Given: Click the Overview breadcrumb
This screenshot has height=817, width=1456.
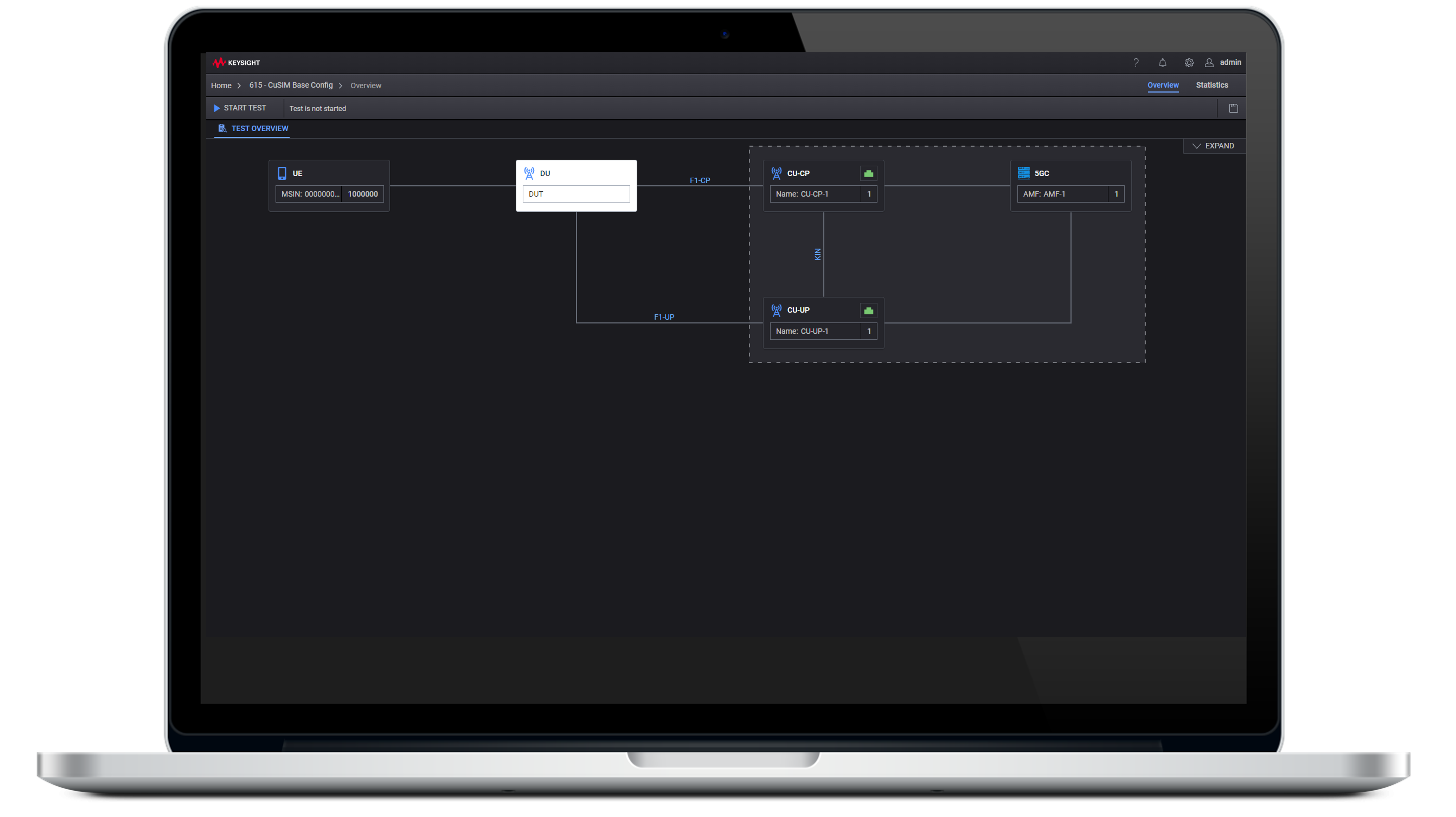Looking at the screenshot, I should point(366,85).
